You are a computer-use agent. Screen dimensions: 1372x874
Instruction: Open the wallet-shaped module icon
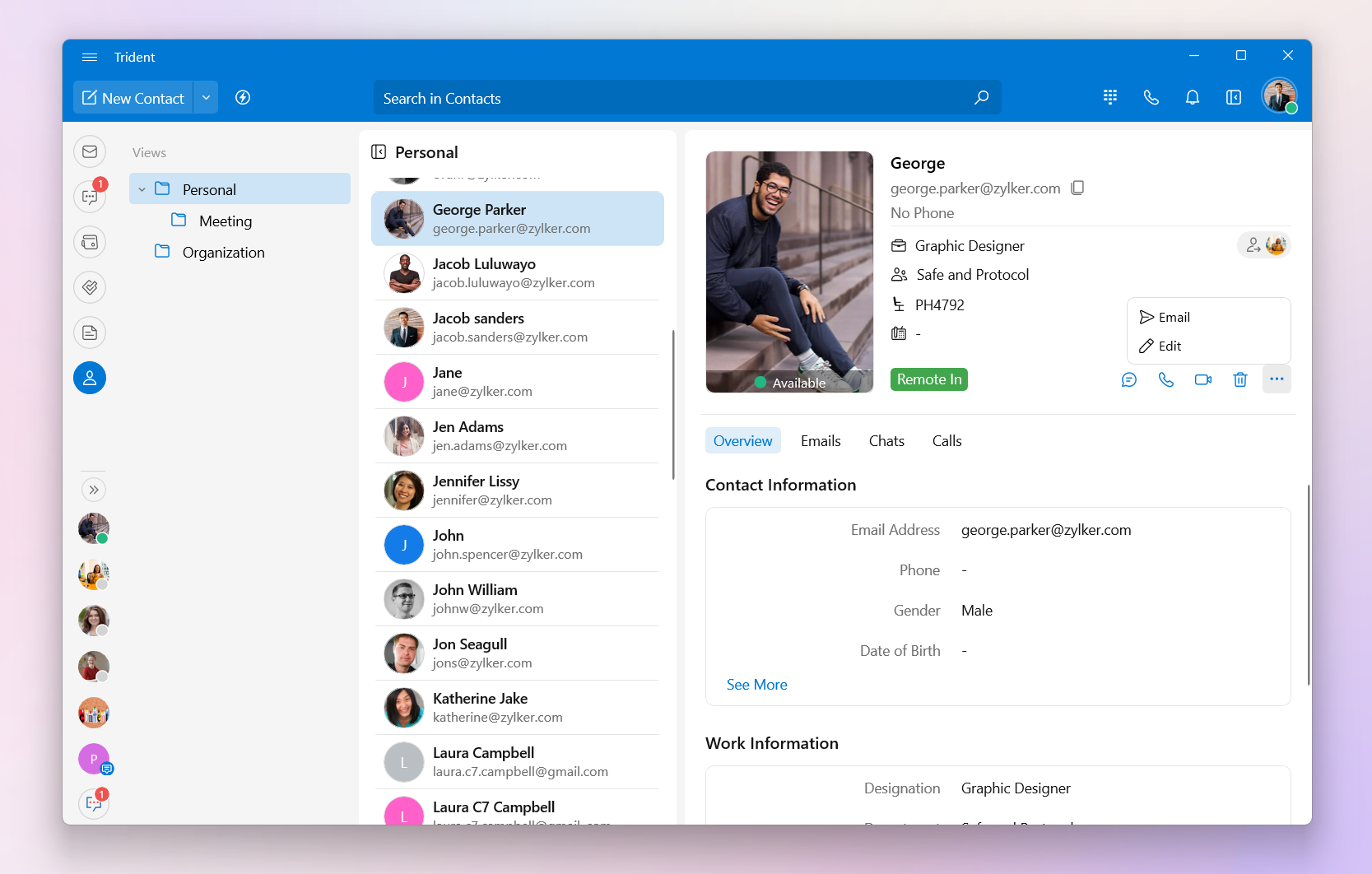point(90,242)
